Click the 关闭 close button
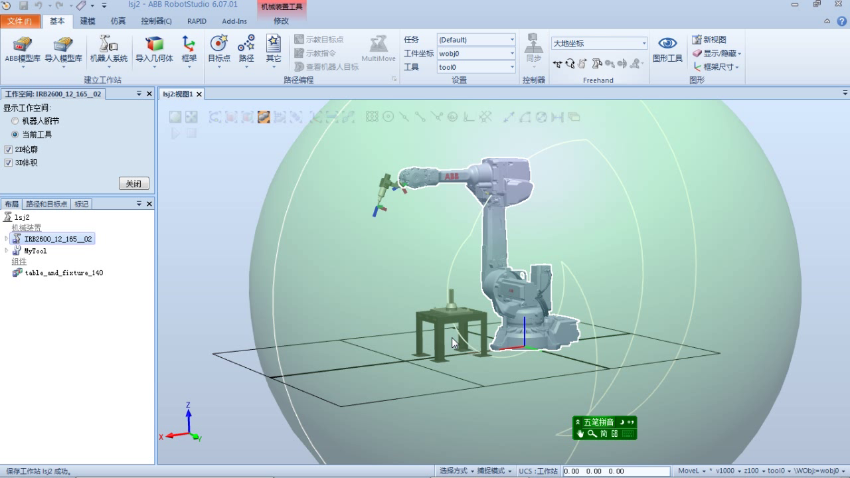Image resolution: width=850 pixels, height=478 pixels. point(134,184)
